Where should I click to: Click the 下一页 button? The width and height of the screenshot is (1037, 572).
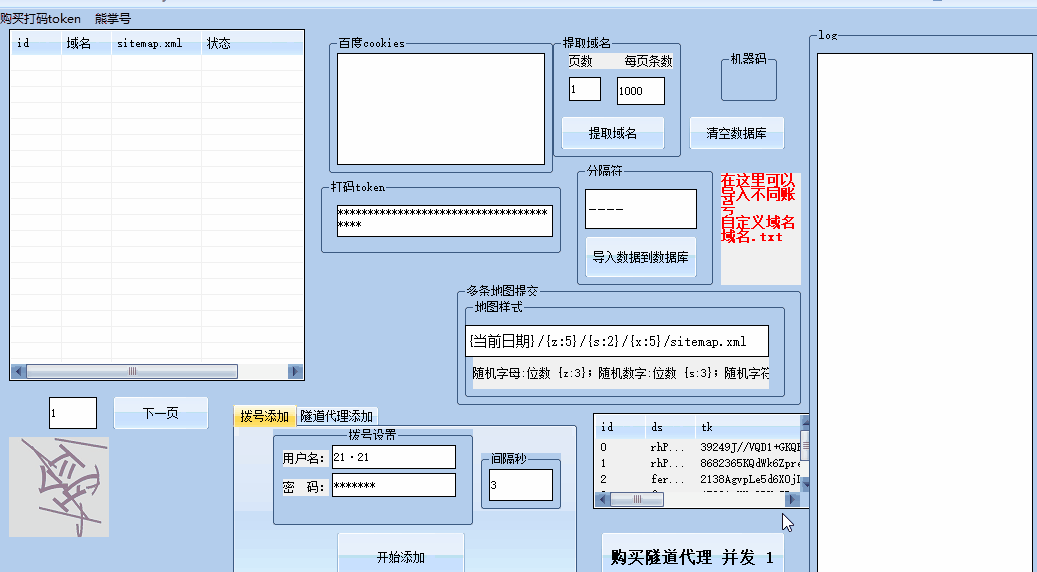[x=161, y=413]
